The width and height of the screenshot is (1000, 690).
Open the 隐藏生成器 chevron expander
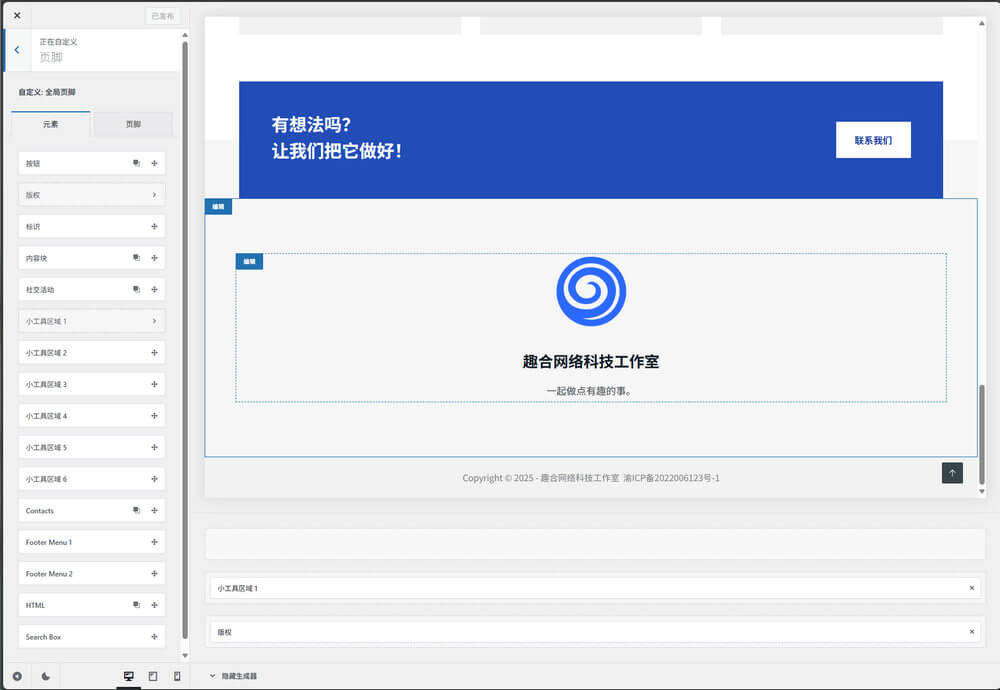tap(211, 675)
